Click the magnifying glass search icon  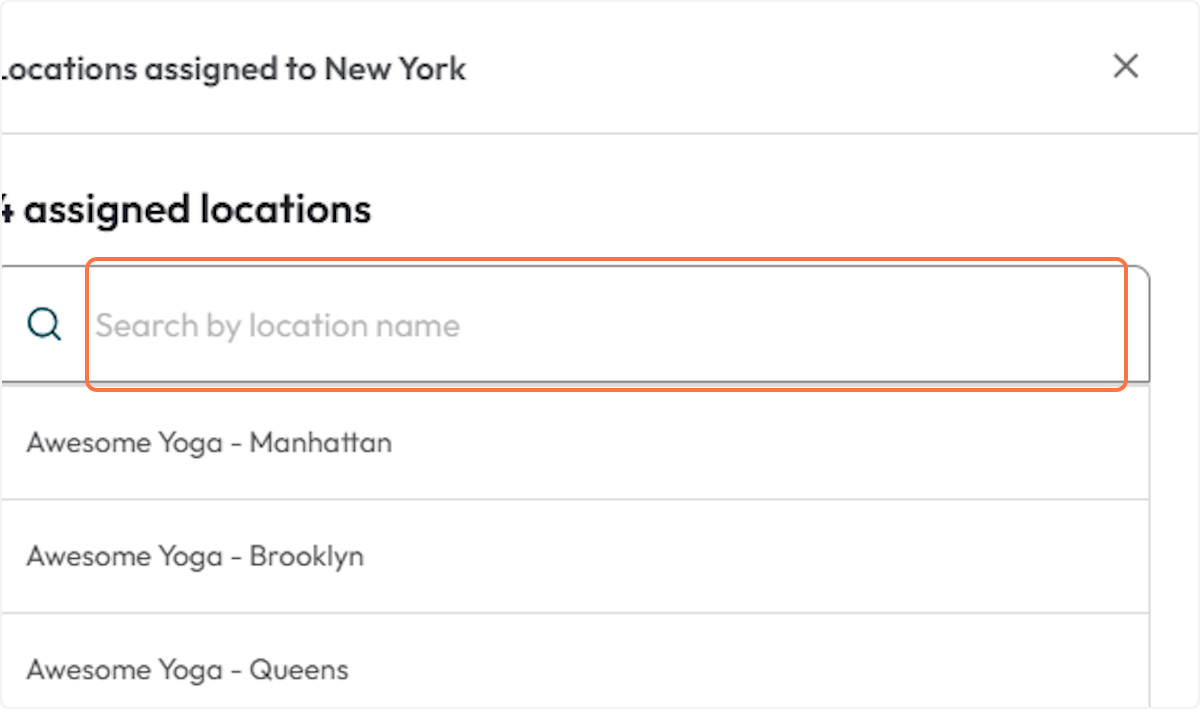coord(44,325)
